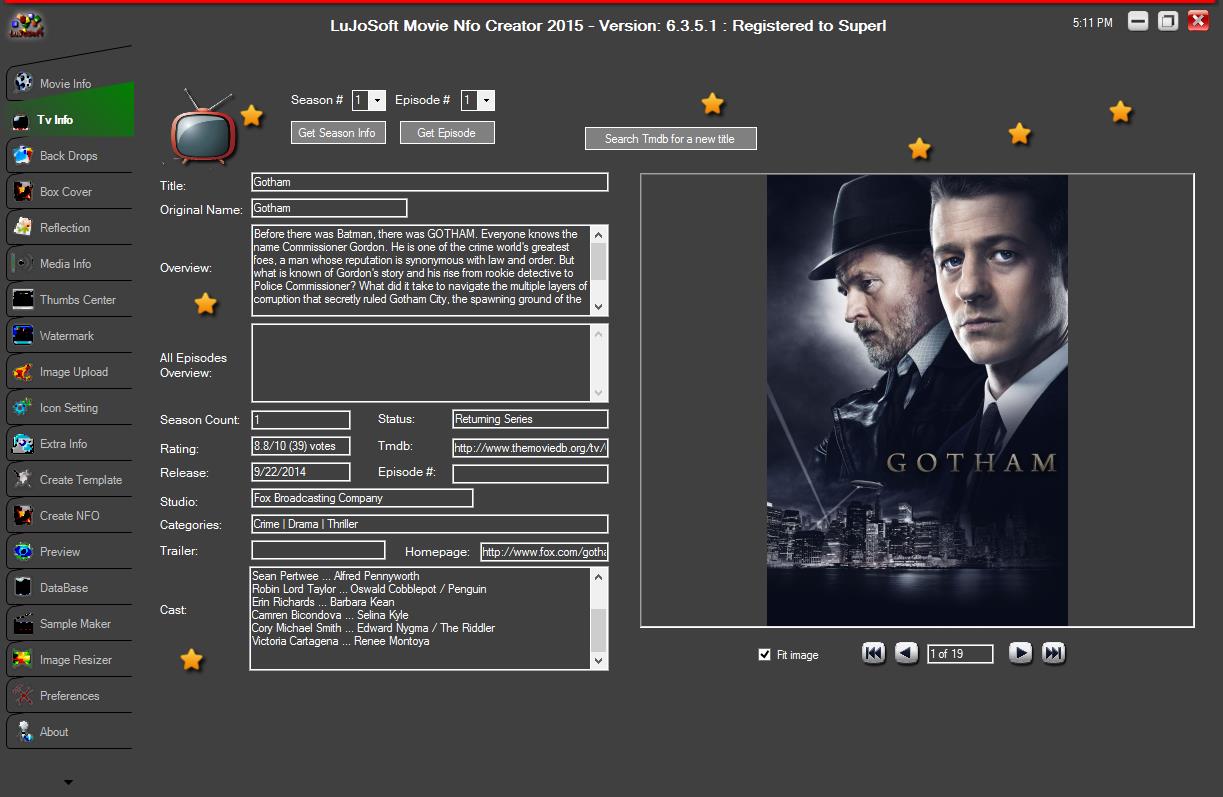Click the Cast list scrollbar up arrow
The height and width of the screenshot is (797, 1223).
pos(599,577)
